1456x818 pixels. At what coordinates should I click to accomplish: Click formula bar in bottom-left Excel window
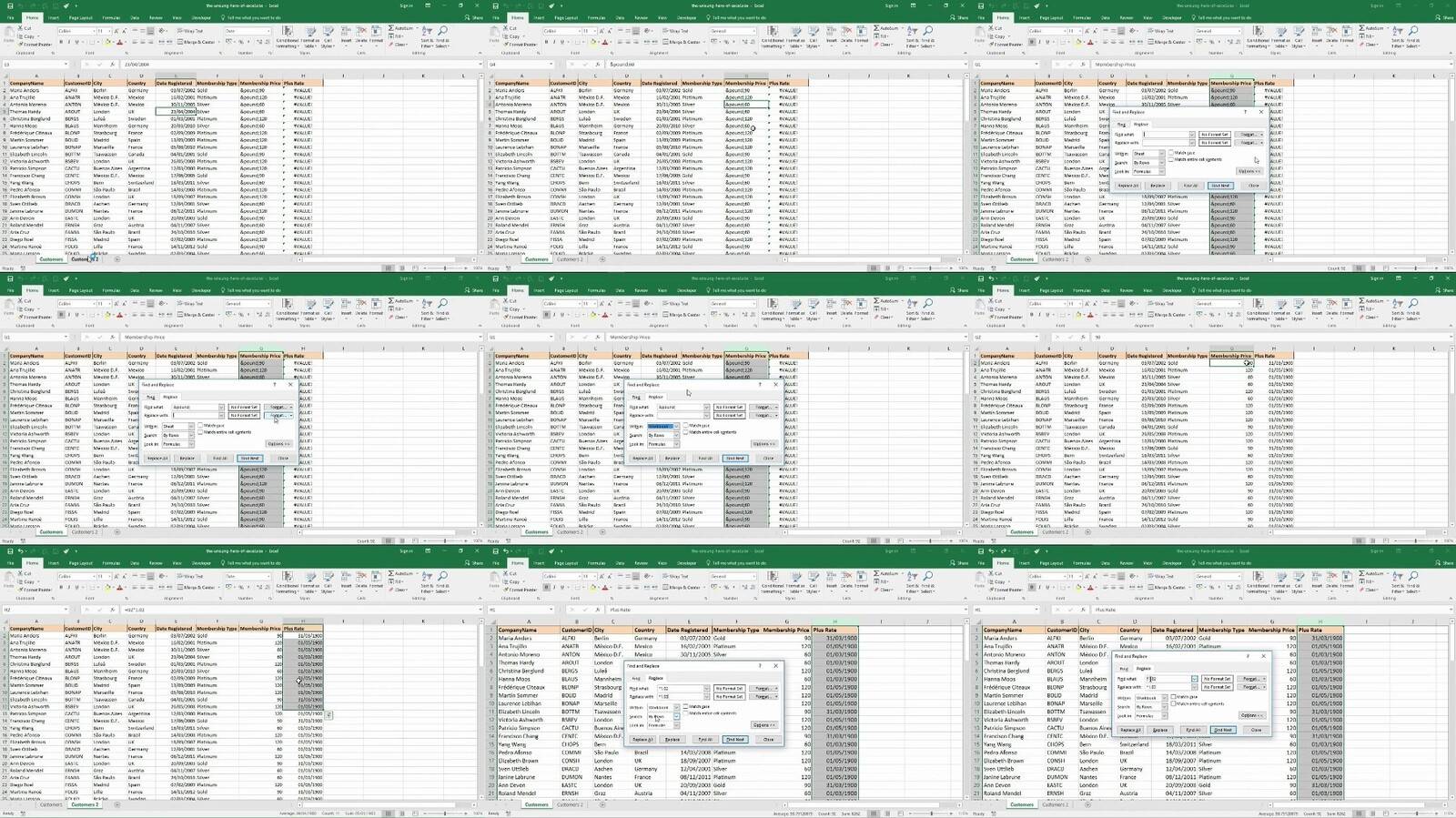coord(300,610)
